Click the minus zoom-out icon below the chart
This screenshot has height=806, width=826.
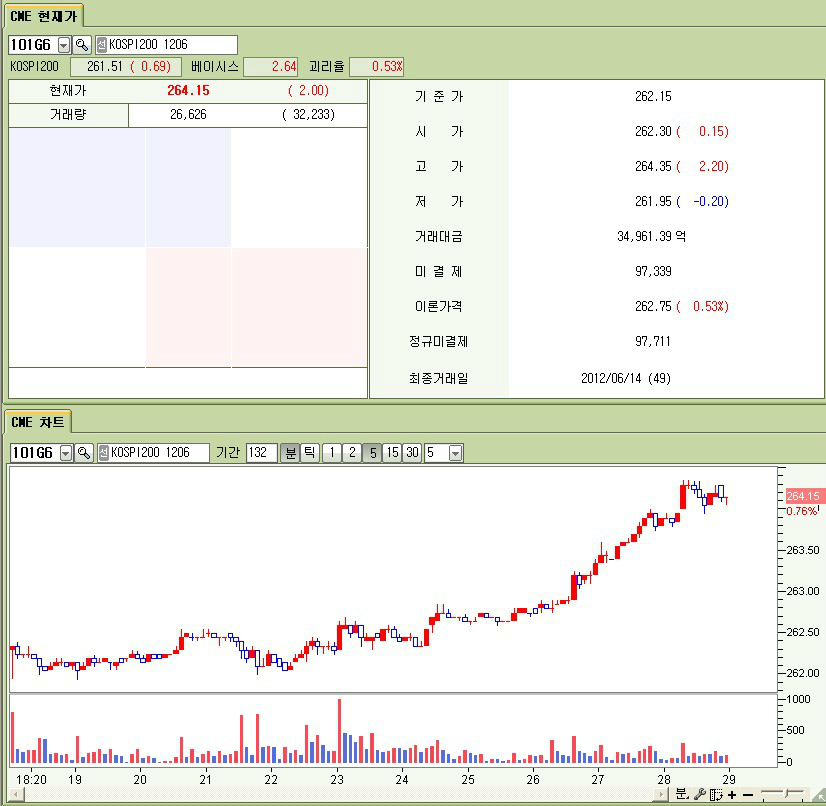coord(747,794)
